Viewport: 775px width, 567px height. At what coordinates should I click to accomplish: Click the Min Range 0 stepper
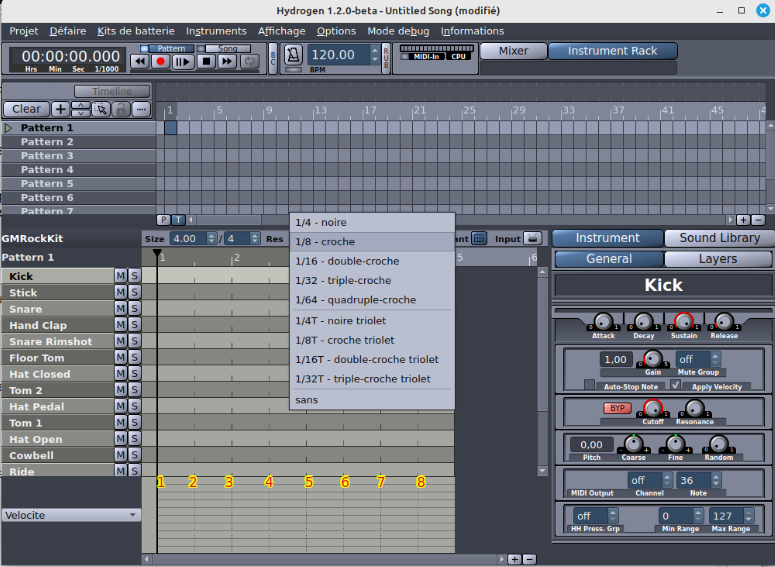698,516
